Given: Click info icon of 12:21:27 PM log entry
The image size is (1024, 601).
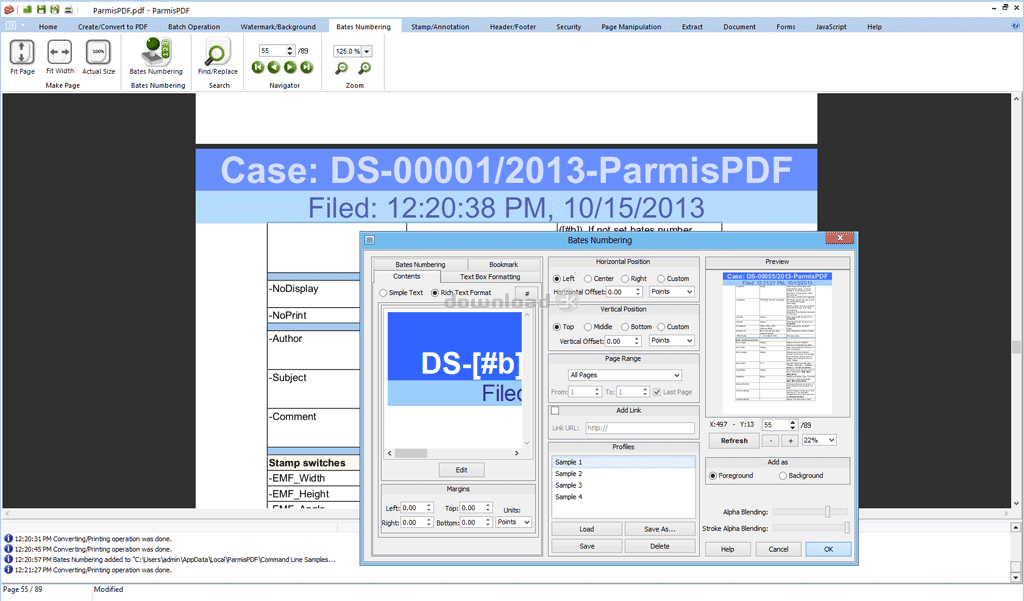Looking at the screenshot, I should point(8,570).
